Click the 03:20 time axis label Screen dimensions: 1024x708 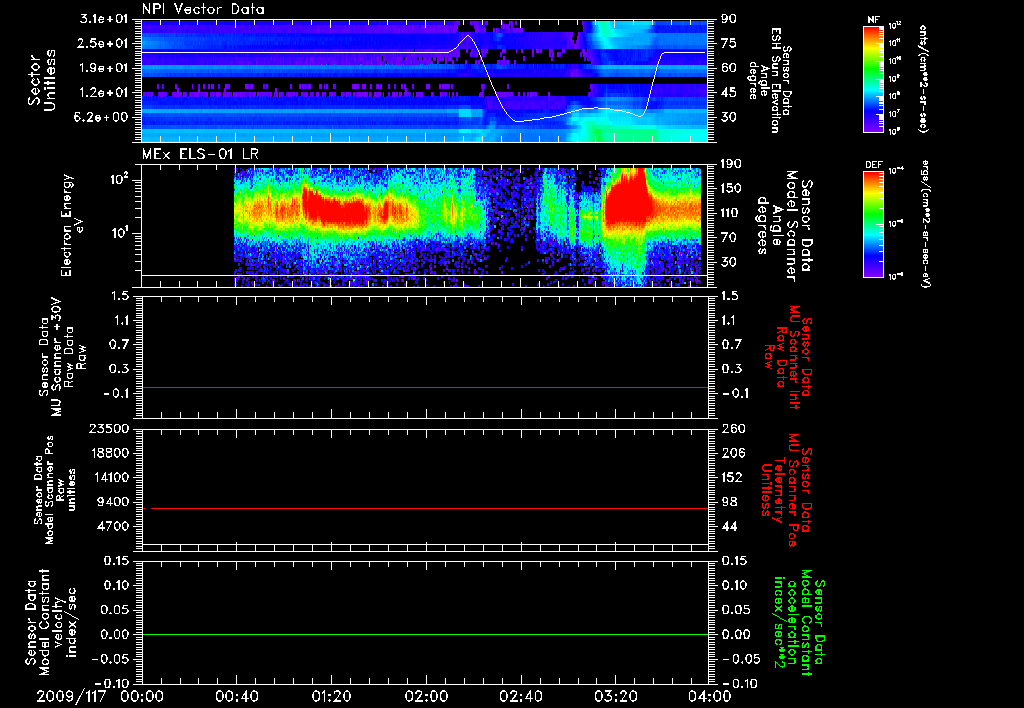tap(615, 696)
